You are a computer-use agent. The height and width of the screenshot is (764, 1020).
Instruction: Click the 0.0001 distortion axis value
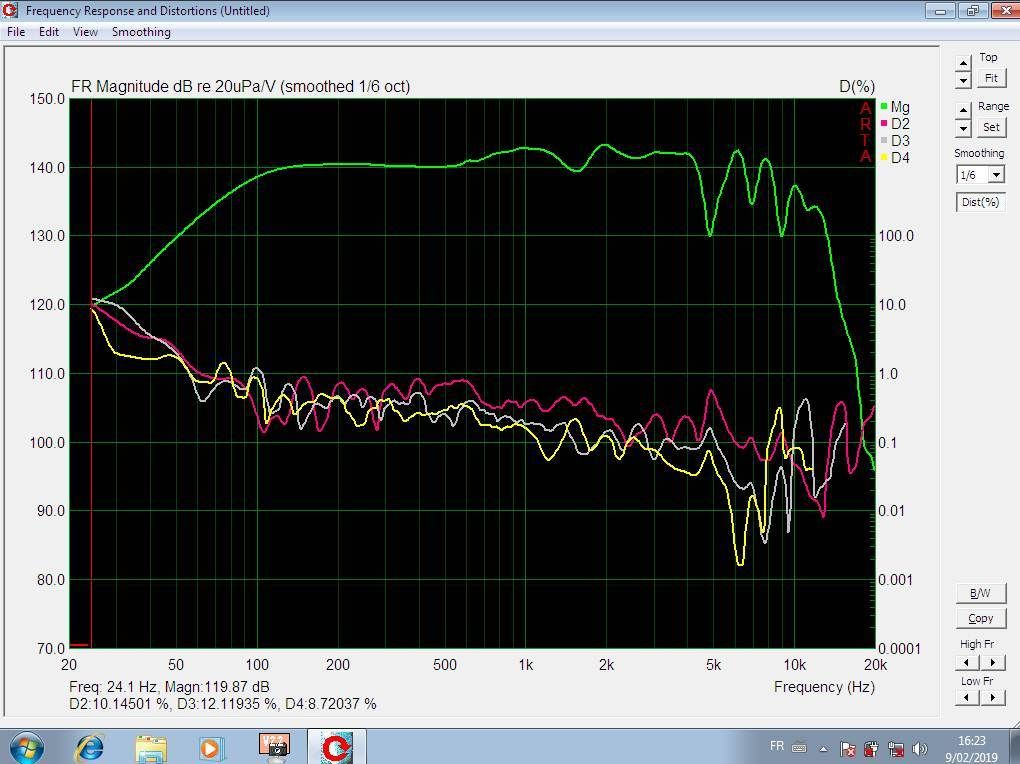pyautogui.click(x=899, y=649)
